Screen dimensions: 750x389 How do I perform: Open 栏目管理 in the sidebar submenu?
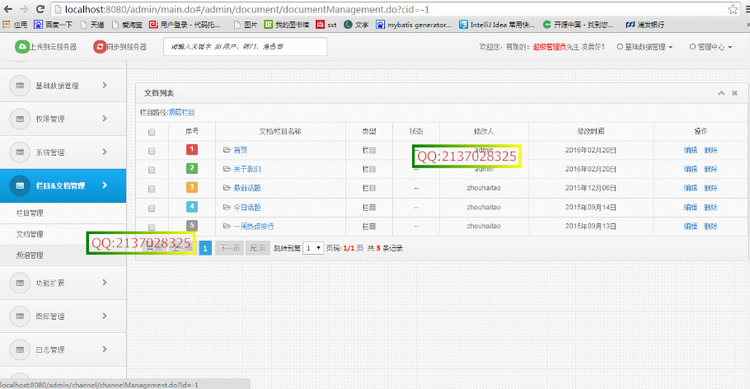[x=30, y=213]
